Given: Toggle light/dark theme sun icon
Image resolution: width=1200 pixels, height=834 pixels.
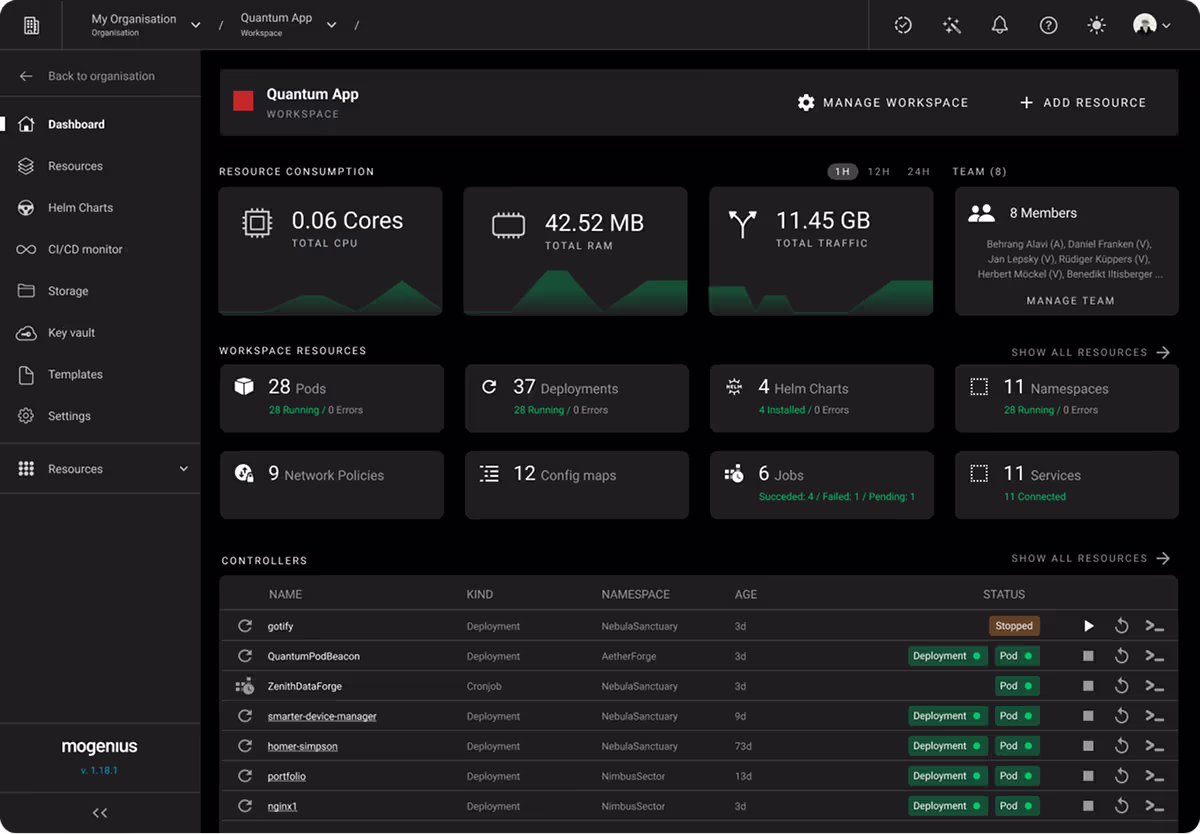Looking at the screenshot, I should click(x=1097, y=26).
